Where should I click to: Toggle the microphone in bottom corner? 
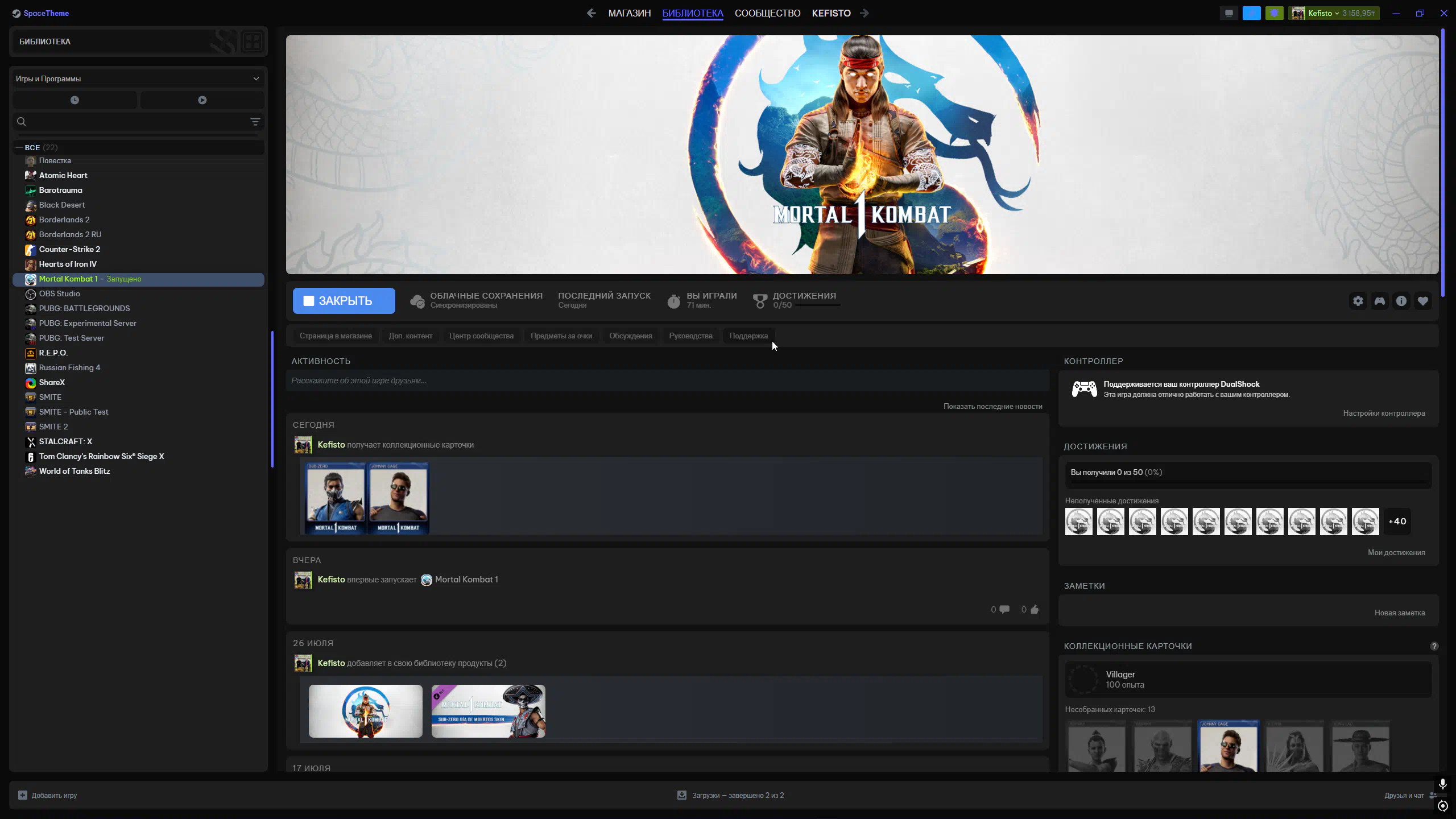(x=1442, y=784)
